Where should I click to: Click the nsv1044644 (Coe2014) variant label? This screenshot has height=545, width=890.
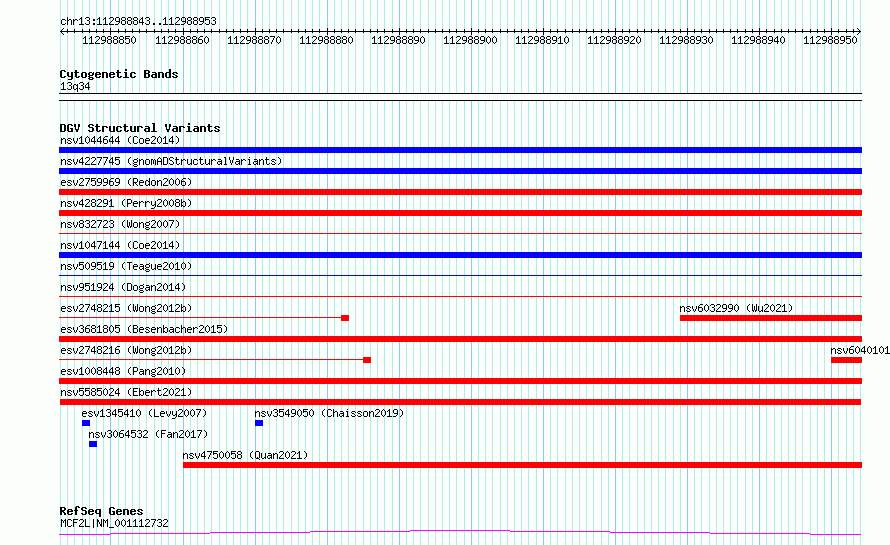pos(120,140)
